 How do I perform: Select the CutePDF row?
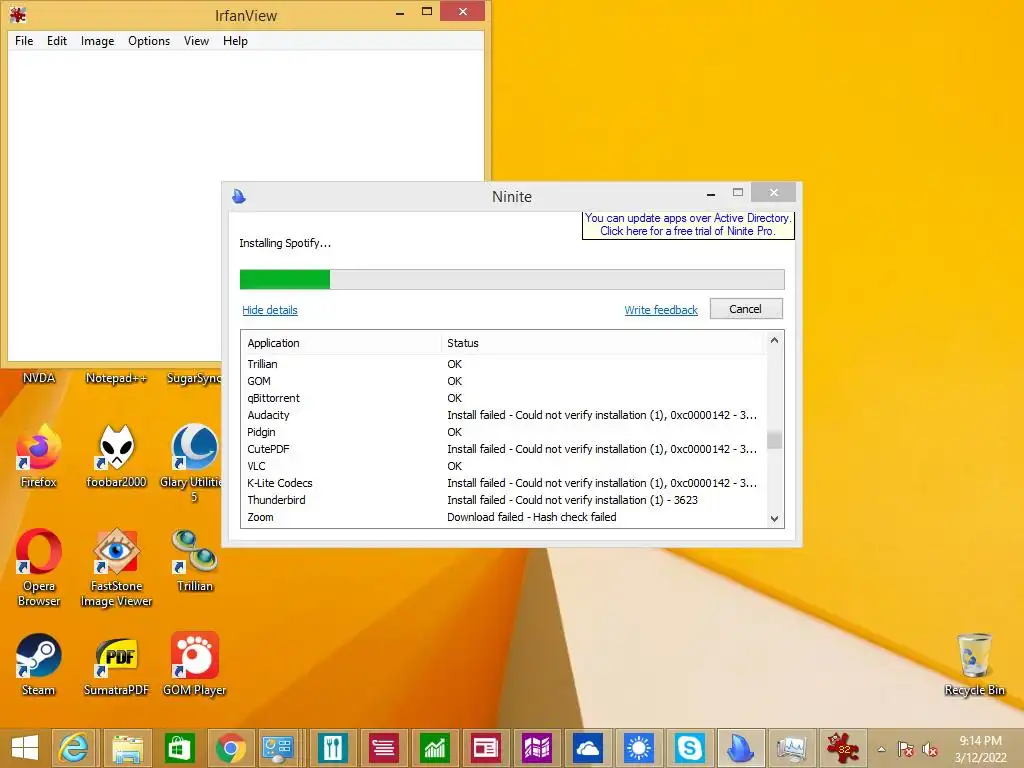pyautogui.click(x=503, y=449)
